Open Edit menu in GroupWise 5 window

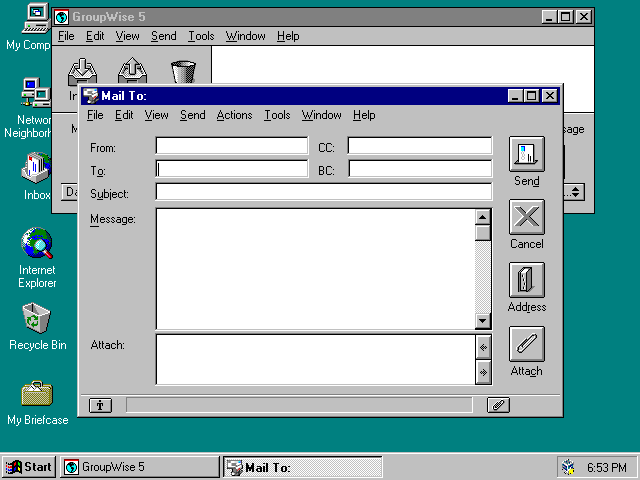(95, 36)
